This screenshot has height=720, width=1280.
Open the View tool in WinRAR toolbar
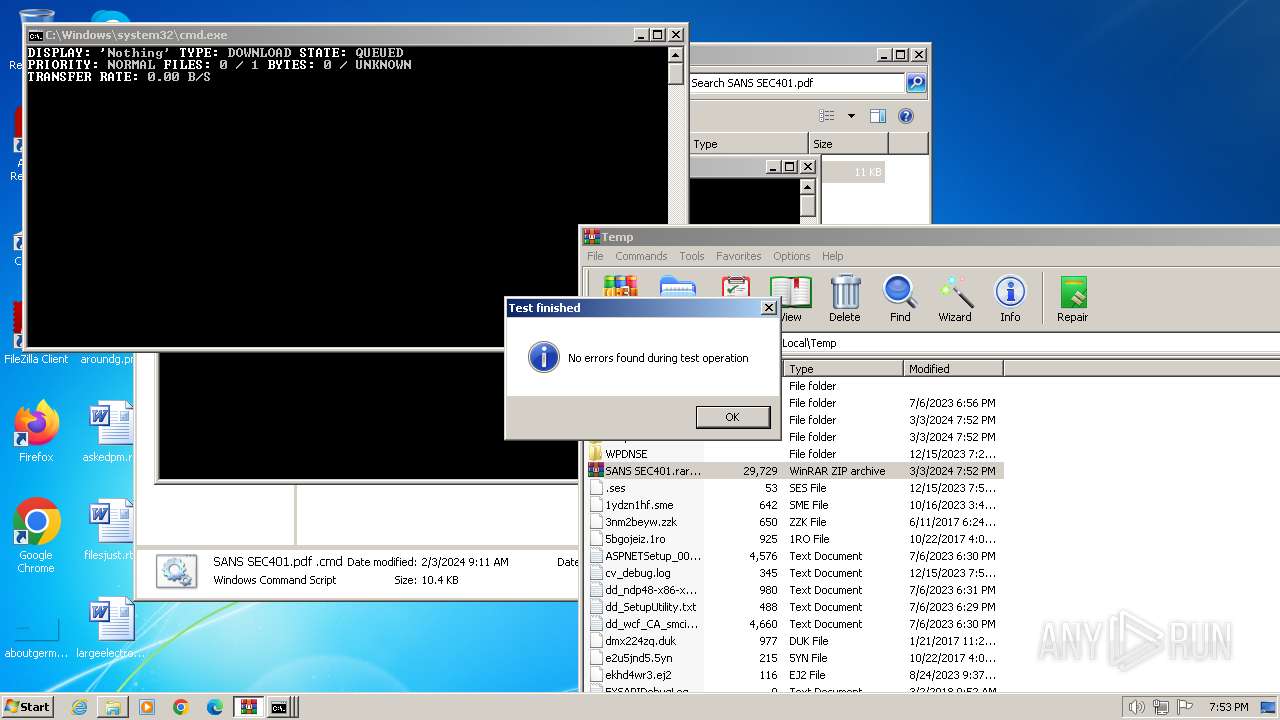click(x=790, y=299)
